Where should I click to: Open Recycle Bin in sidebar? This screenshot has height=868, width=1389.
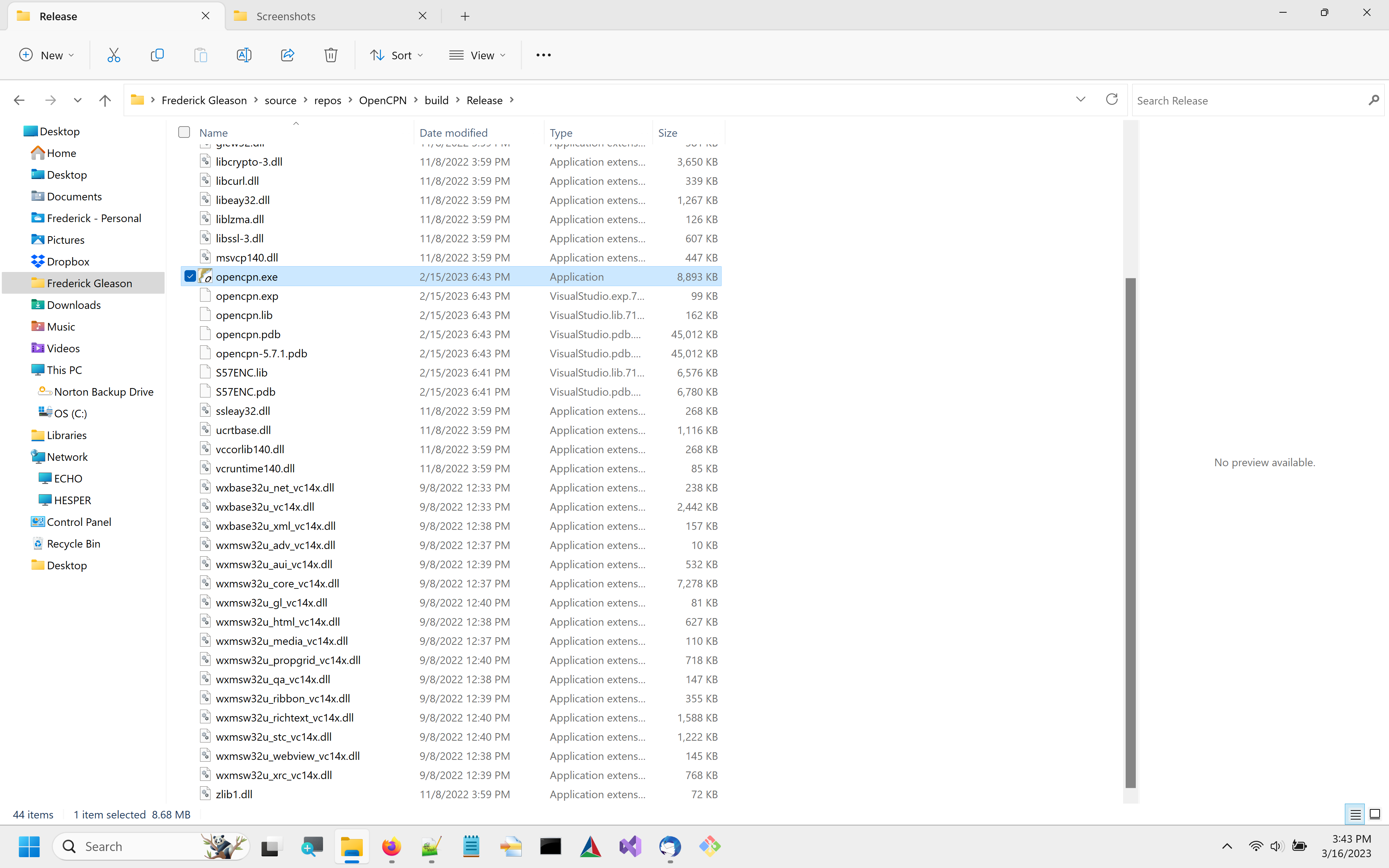click(73, 543)
